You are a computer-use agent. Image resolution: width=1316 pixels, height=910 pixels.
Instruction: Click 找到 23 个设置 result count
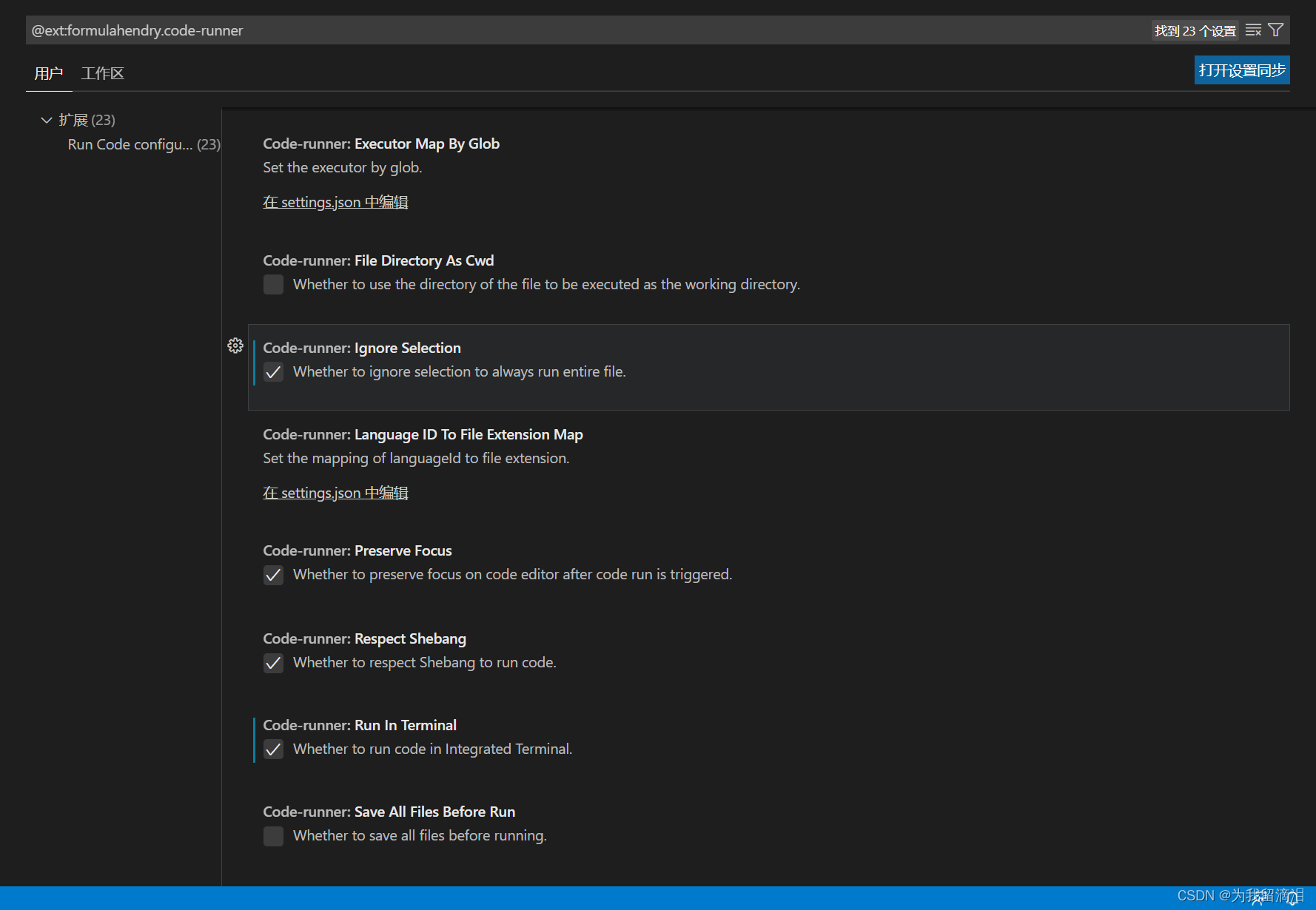(x=1195, y=31)
